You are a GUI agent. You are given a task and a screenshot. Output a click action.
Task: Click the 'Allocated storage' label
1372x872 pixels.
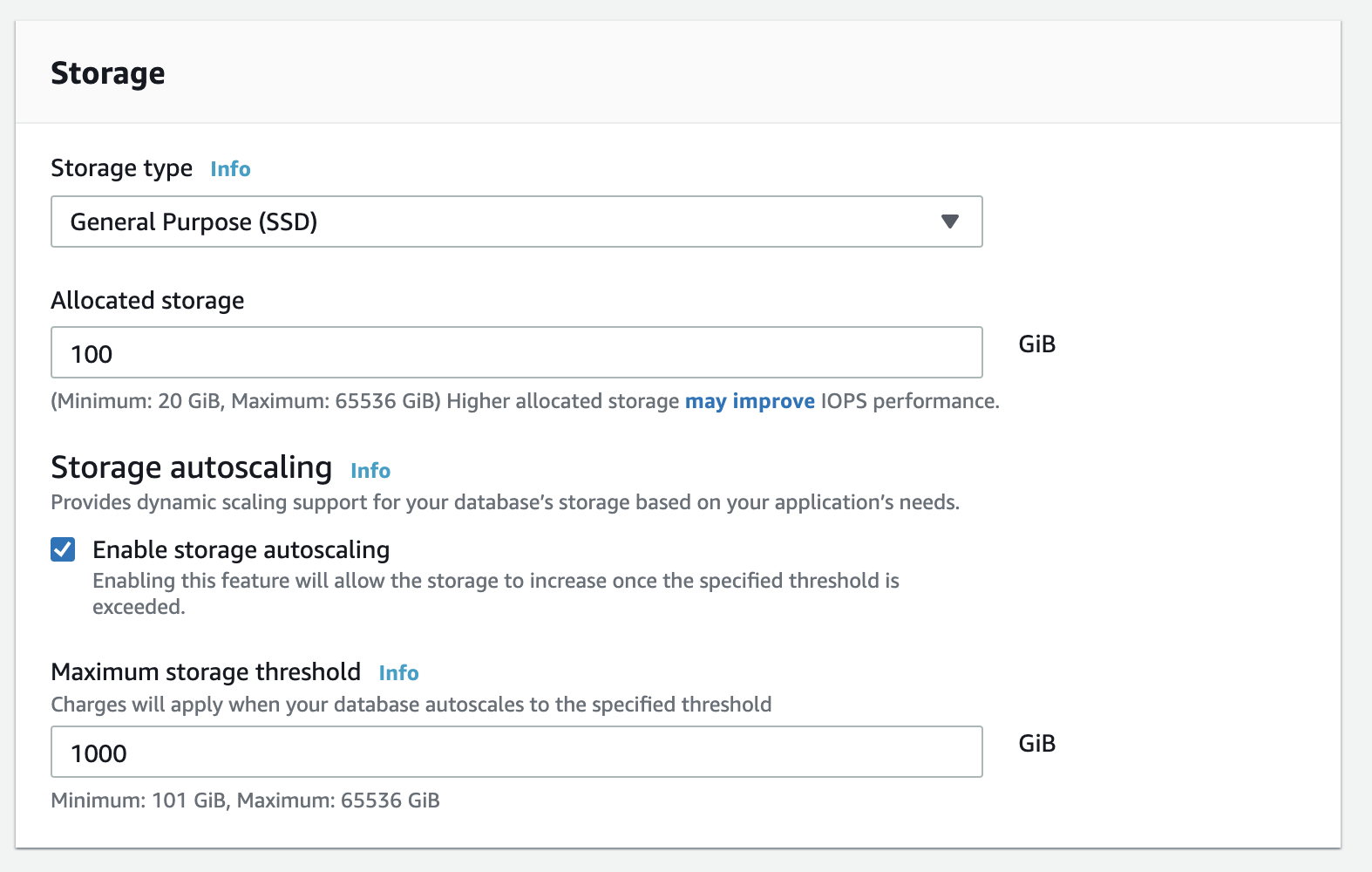tap(147, 300)
